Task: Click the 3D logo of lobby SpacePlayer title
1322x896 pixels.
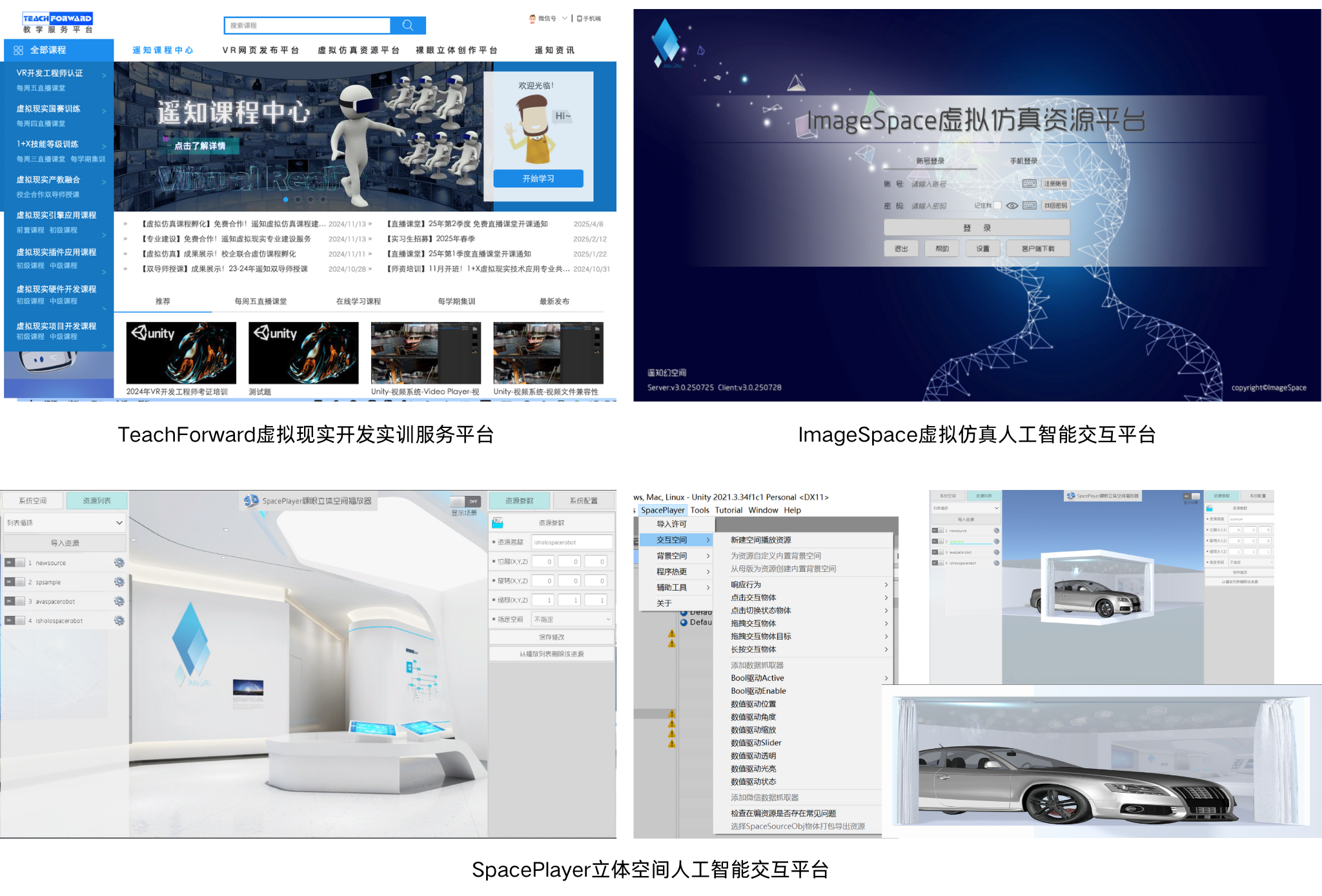Action: click(x=251, y=500)
